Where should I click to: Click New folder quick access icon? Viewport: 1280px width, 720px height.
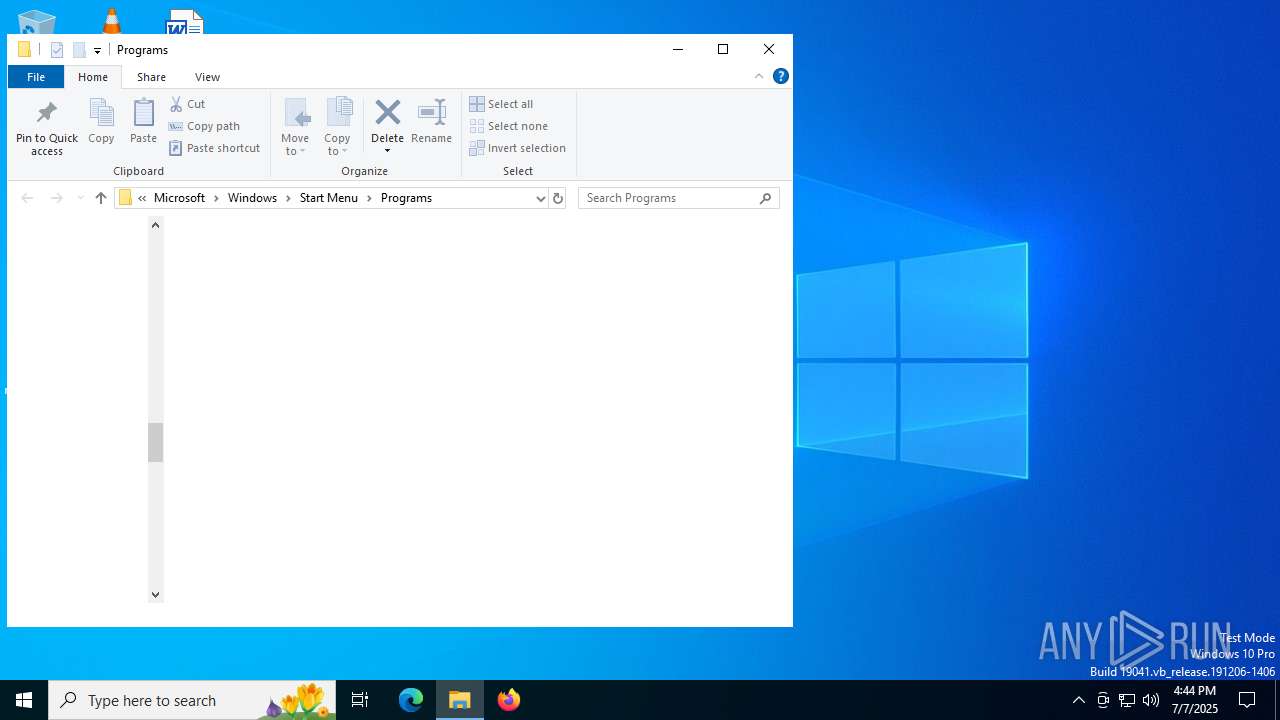pyautogui.click(x=79, y=50)
